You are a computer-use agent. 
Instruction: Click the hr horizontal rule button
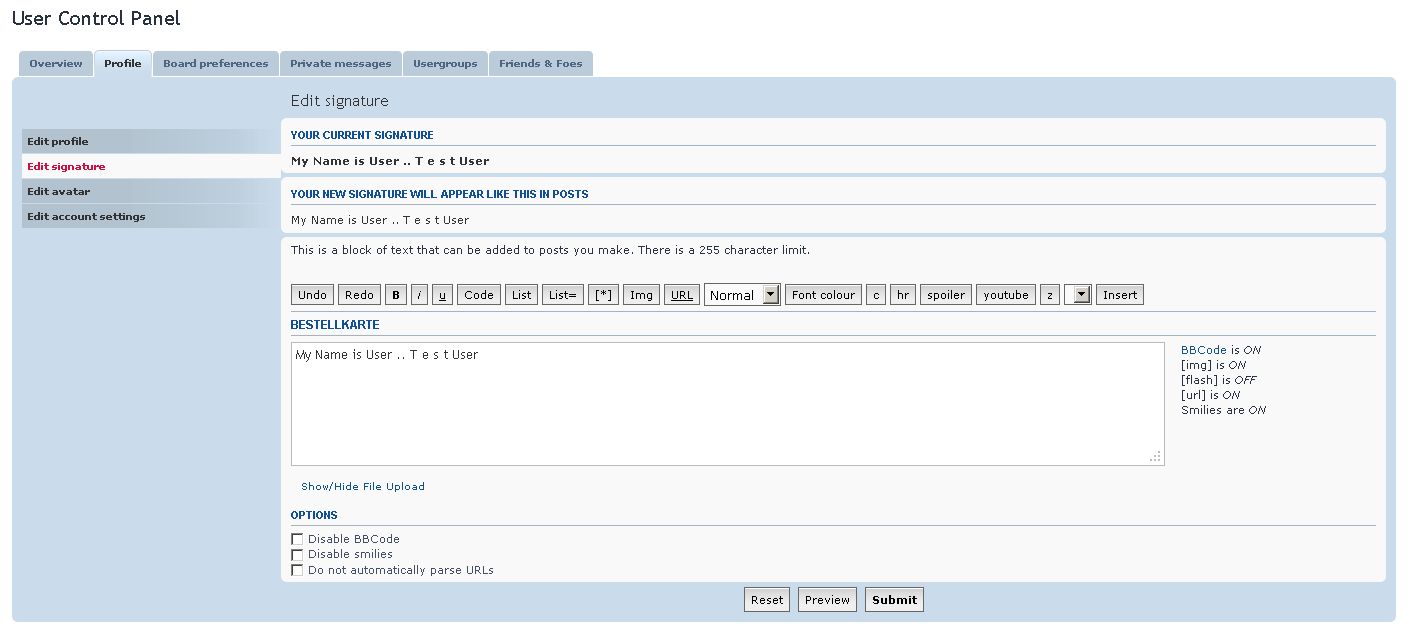[902, 295]
